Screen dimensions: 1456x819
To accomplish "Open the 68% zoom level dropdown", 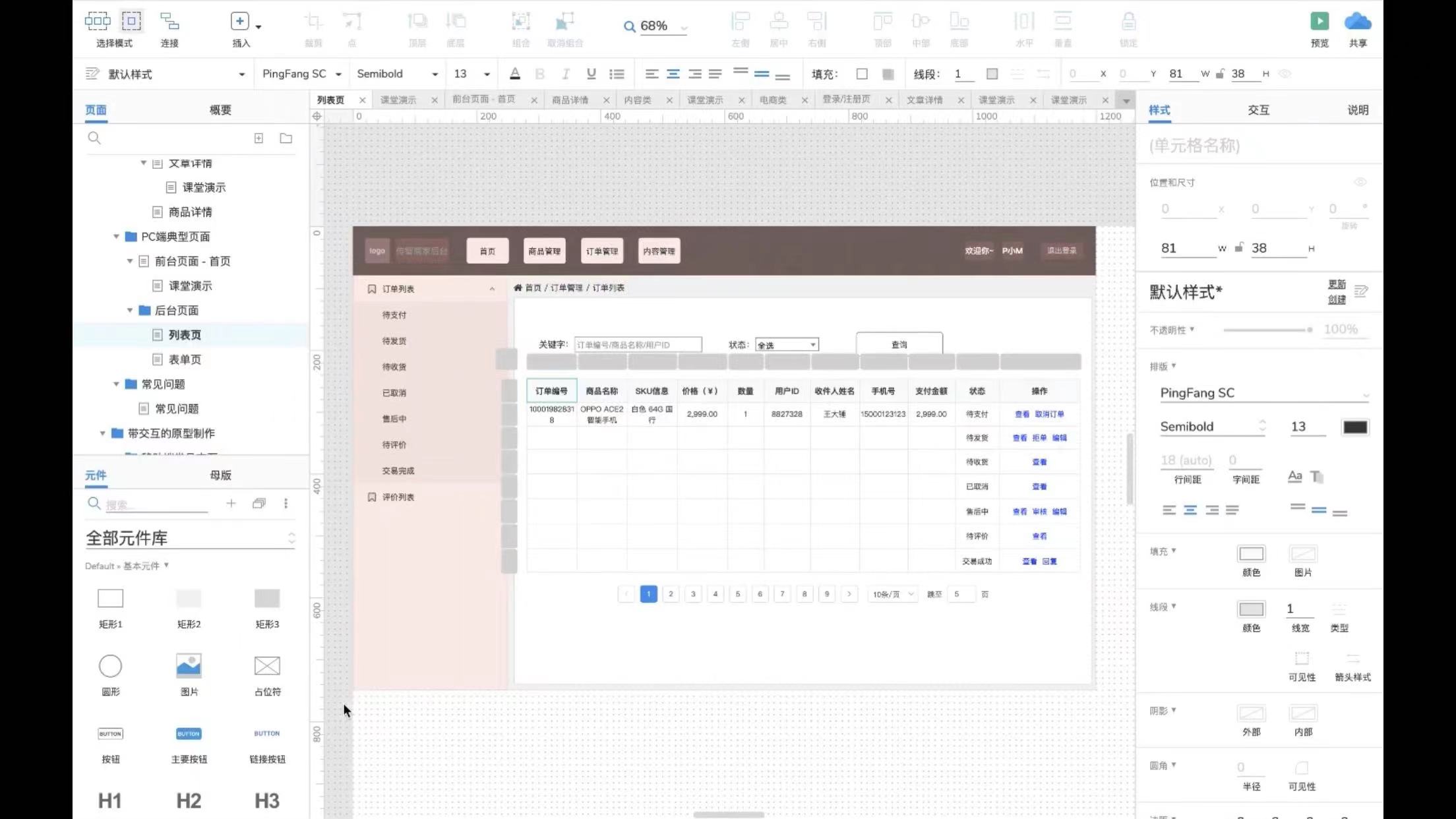I will pyautogui.click(x=684, y=27).
